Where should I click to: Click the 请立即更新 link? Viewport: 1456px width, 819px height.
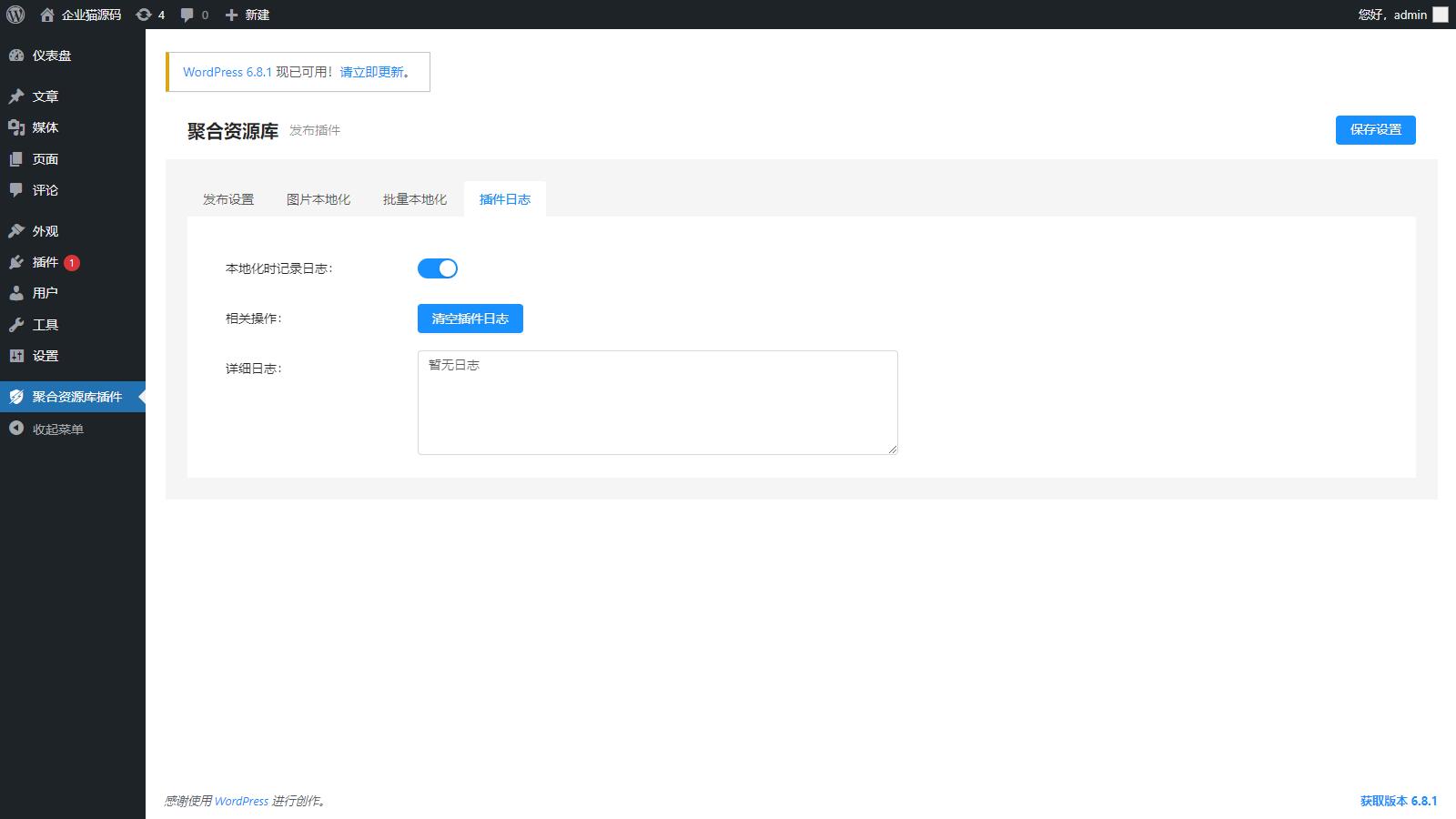pyautogui.click(x=371, y=72)
